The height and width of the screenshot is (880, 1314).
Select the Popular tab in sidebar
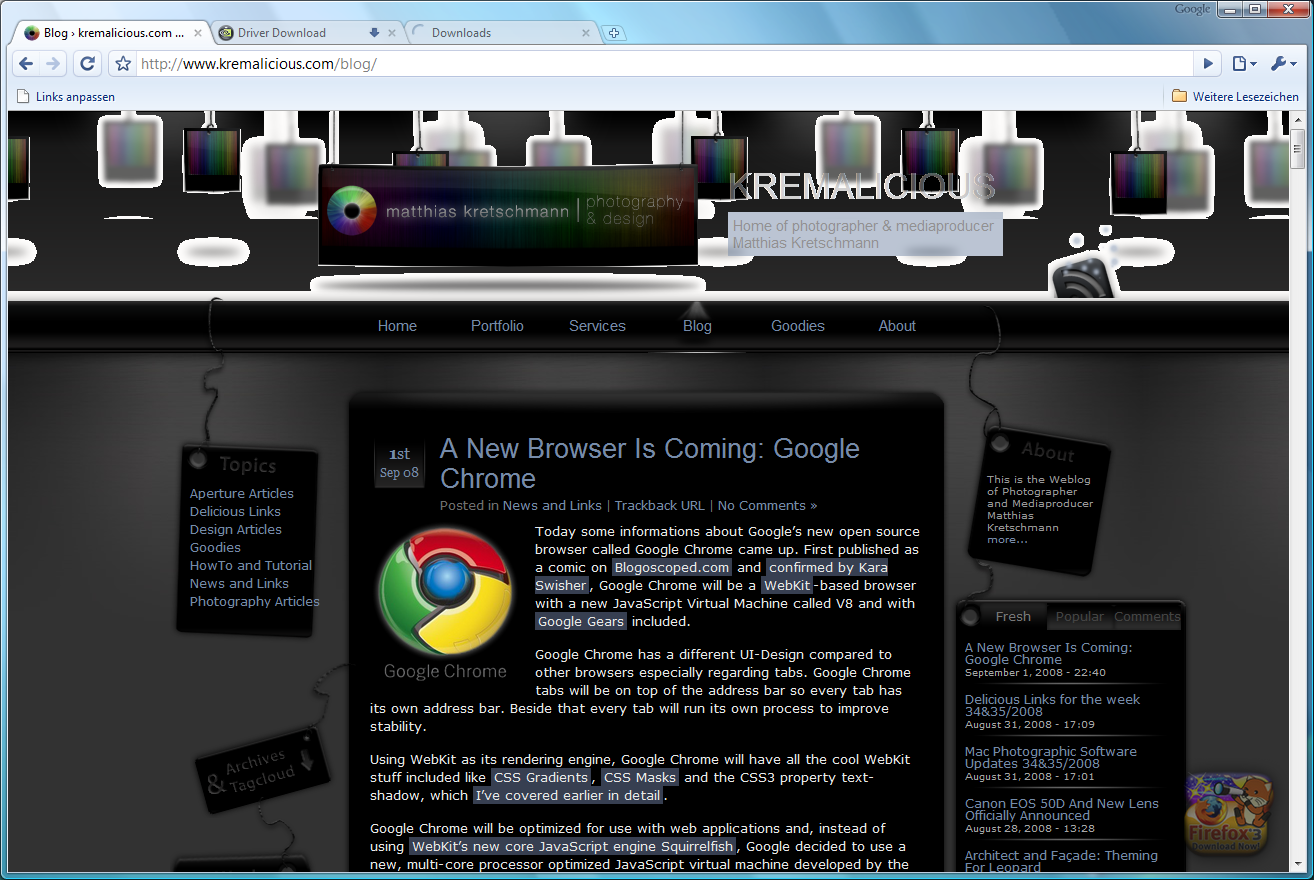pos(1080,617)
